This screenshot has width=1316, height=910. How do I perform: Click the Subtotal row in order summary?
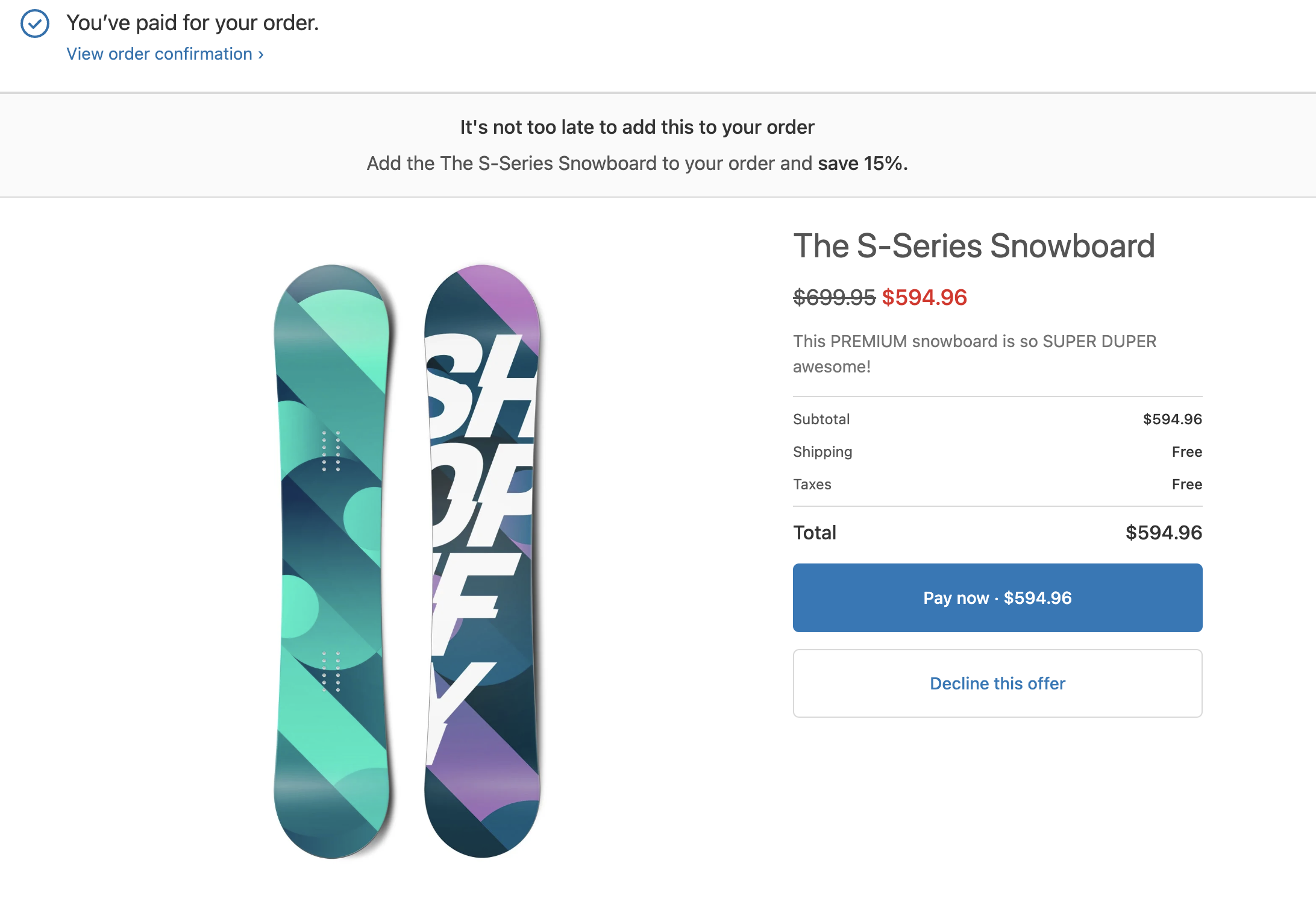997,419
